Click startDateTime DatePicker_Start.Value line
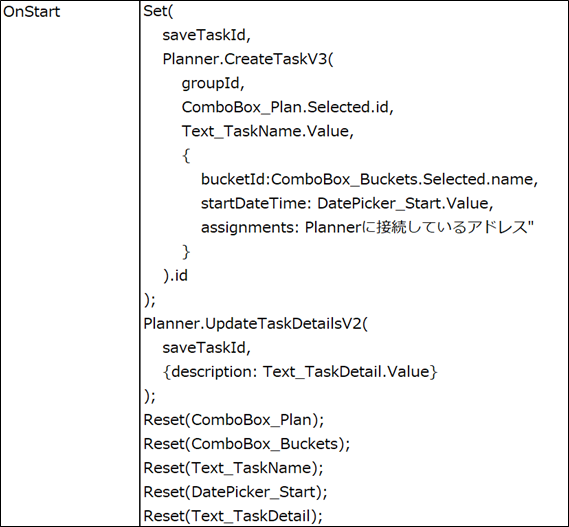 coord(347,204)
